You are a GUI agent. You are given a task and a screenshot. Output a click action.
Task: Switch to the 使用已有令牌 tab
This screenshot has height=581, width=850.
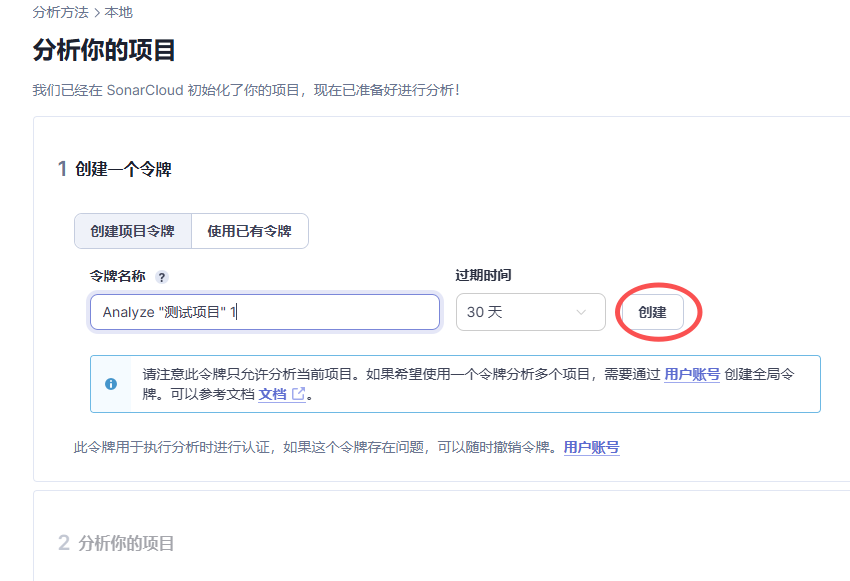click(250, 231)
